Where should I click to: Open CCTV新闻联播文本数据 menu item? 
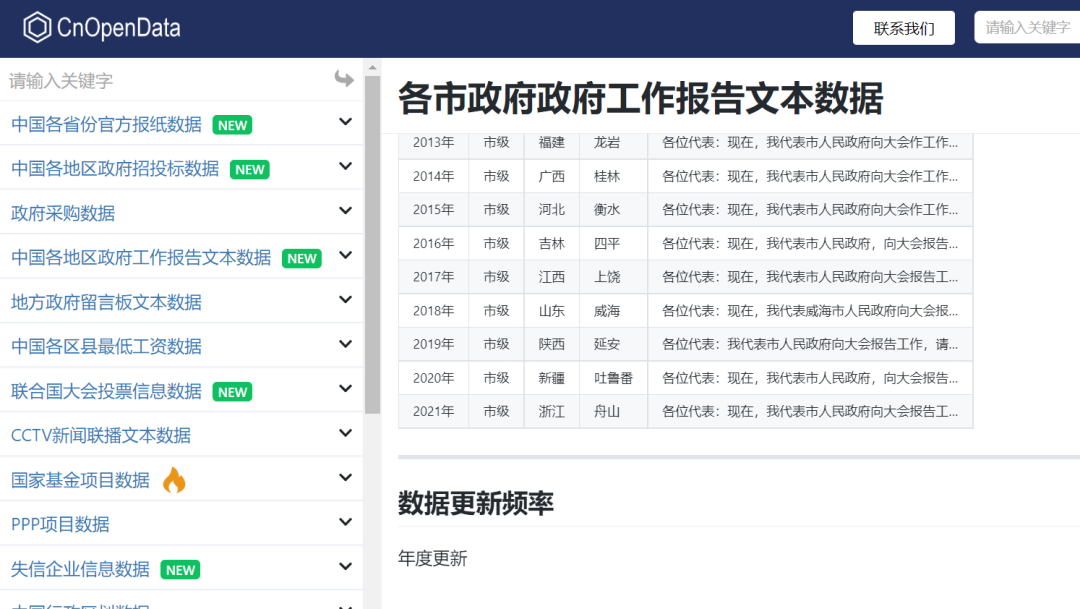tap(101, 435)
